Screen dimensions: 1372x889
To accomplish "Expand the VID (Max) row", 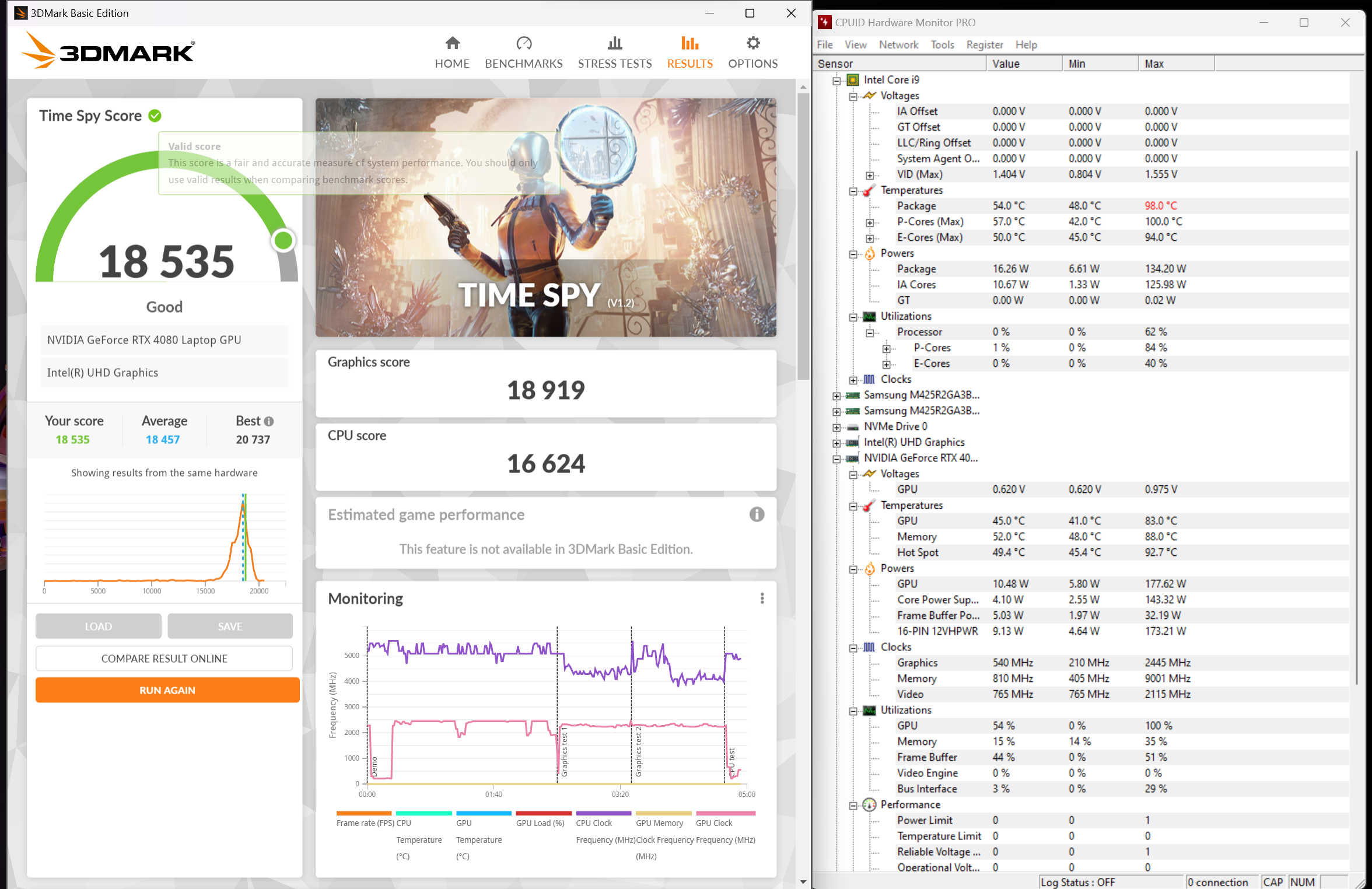I will tap(870, 175).
